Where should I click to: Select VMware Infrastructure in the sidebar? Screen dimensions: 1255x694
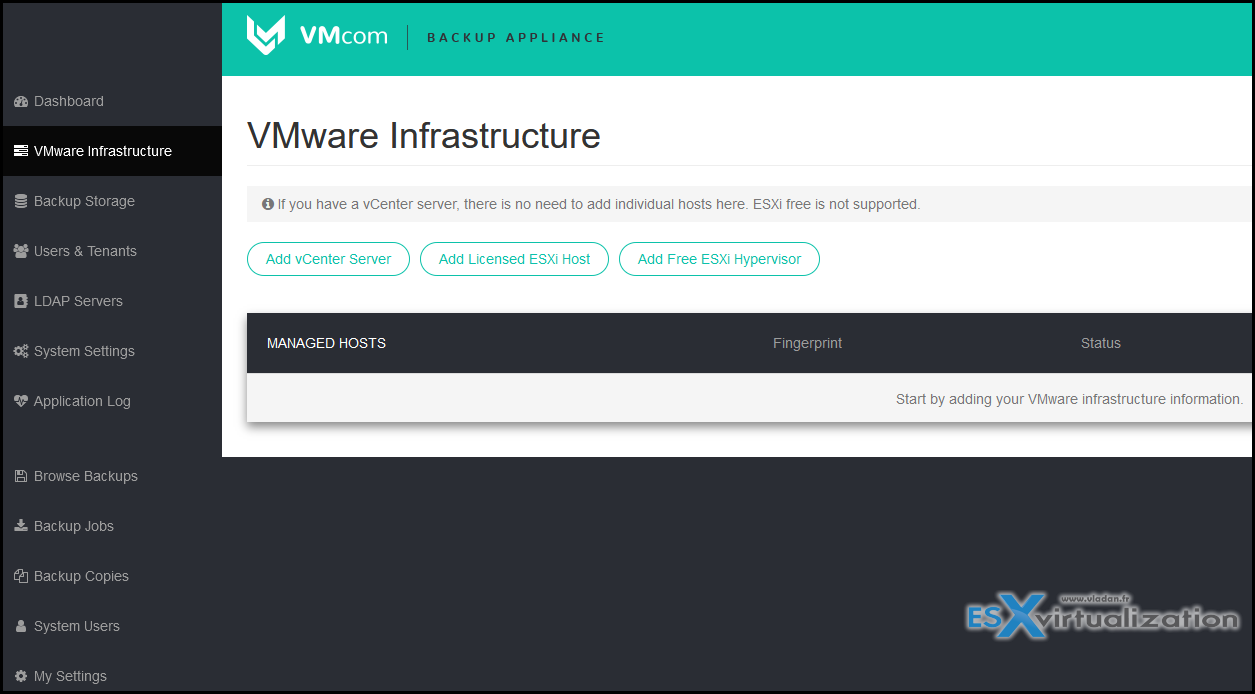click(112, 151)
